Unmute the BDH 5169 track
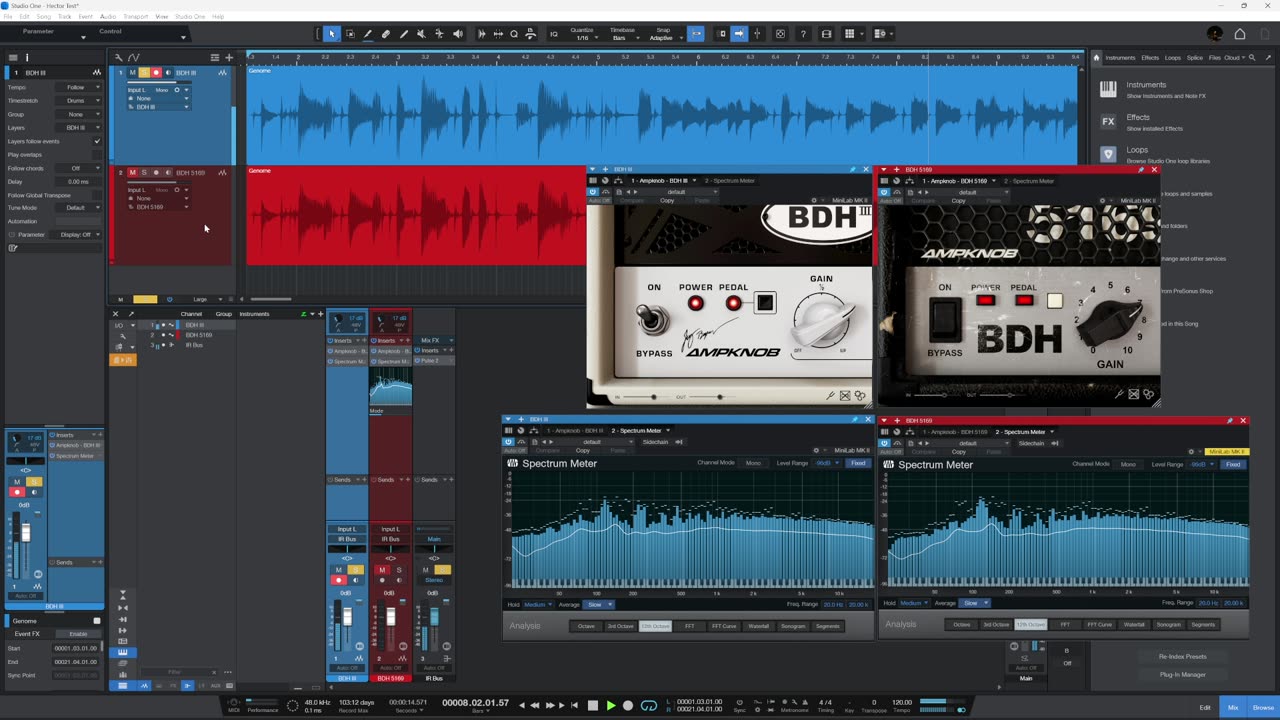This screenshot has width=1280, height=720. [132, 173]
